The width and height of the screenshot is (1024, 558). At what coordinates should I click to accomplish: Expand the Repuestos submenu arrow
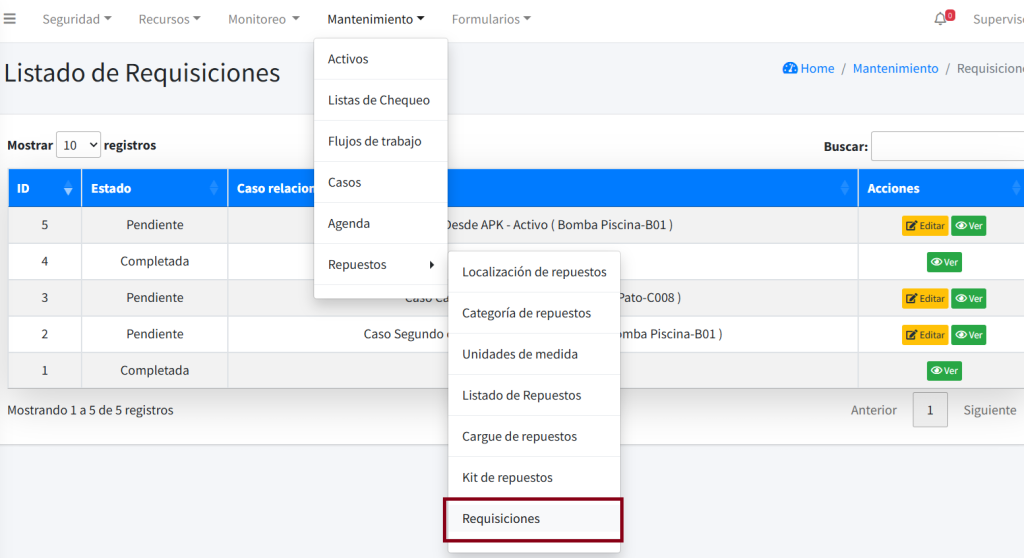coord(431,265)
